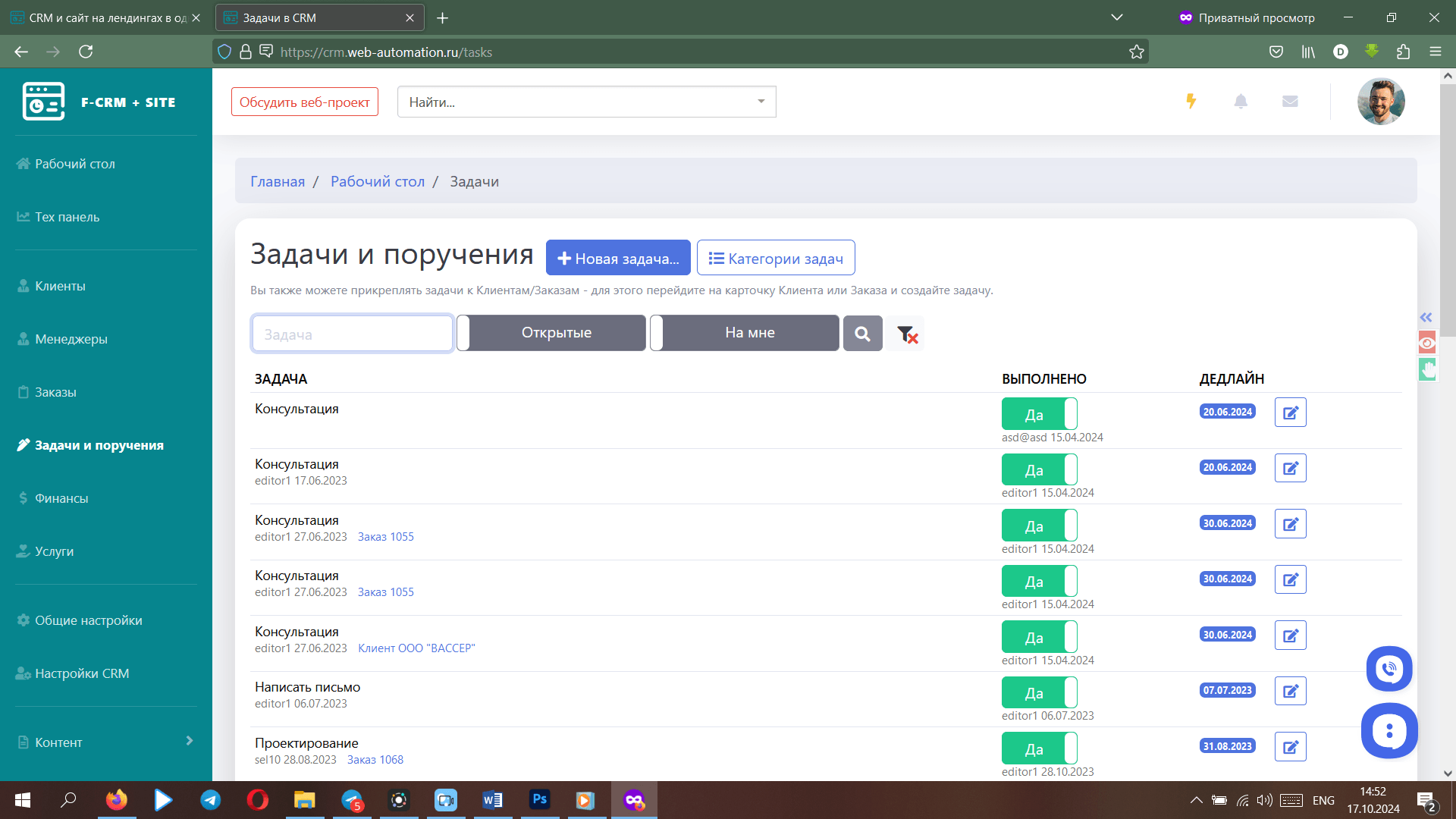Open the envelope messages icon
1456x819 pixels.
(1290, 101)
